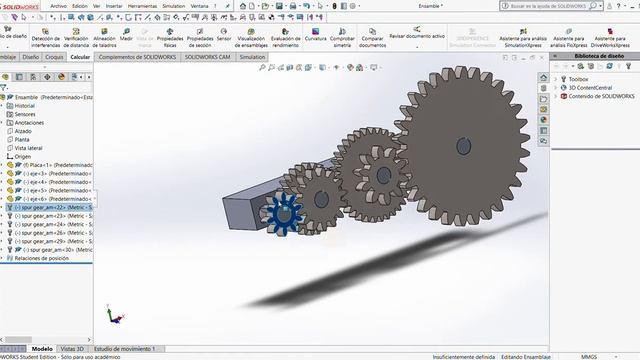Open Propiedades físicas tool
640x360 pixels.
pyautogui.click(x=170, y=38)
